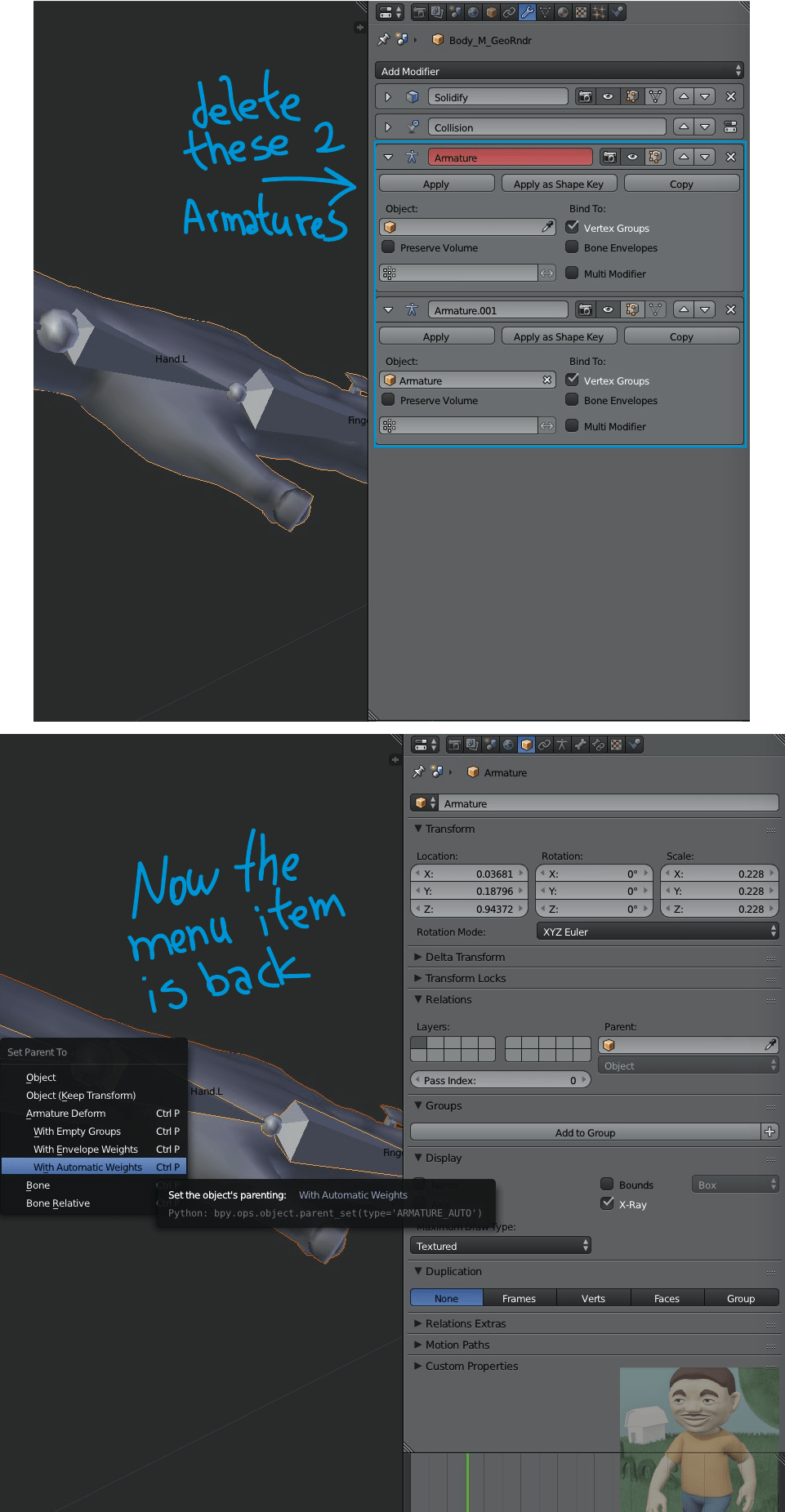Toggle Solidify modifier cage editing icon

pos(655,96)
